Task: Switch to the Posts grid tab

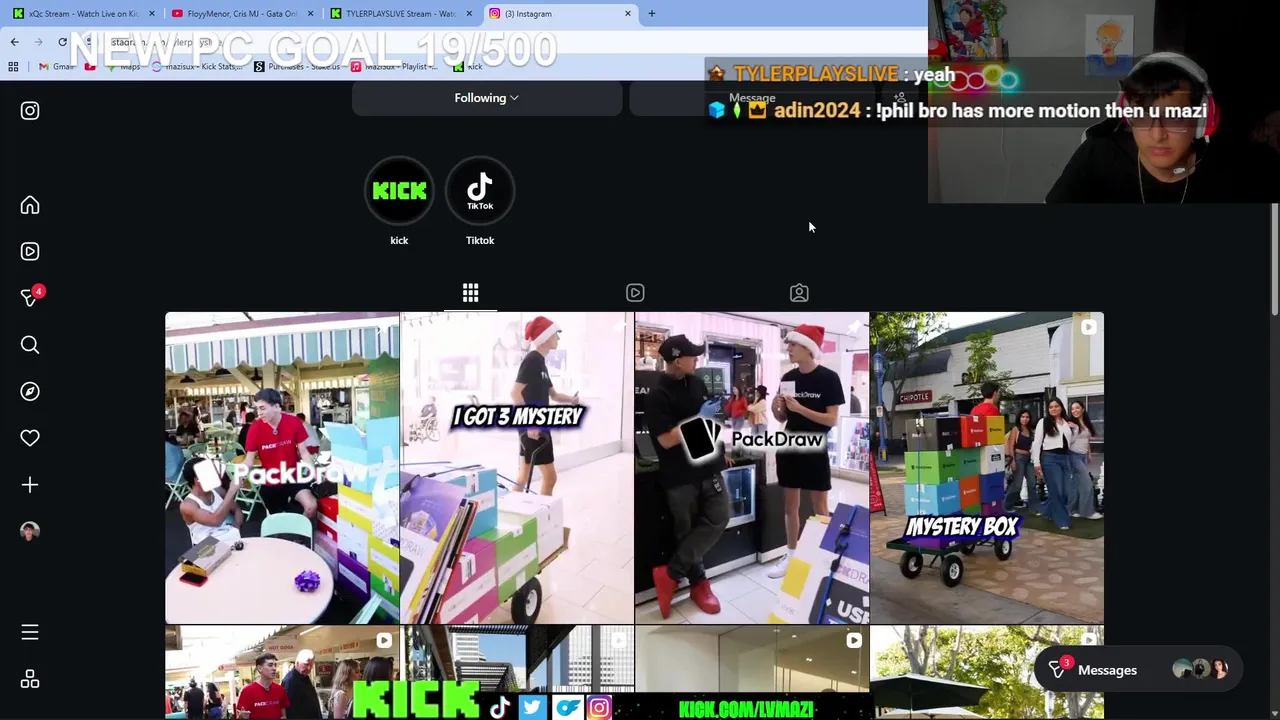Action: click(470, 293)
